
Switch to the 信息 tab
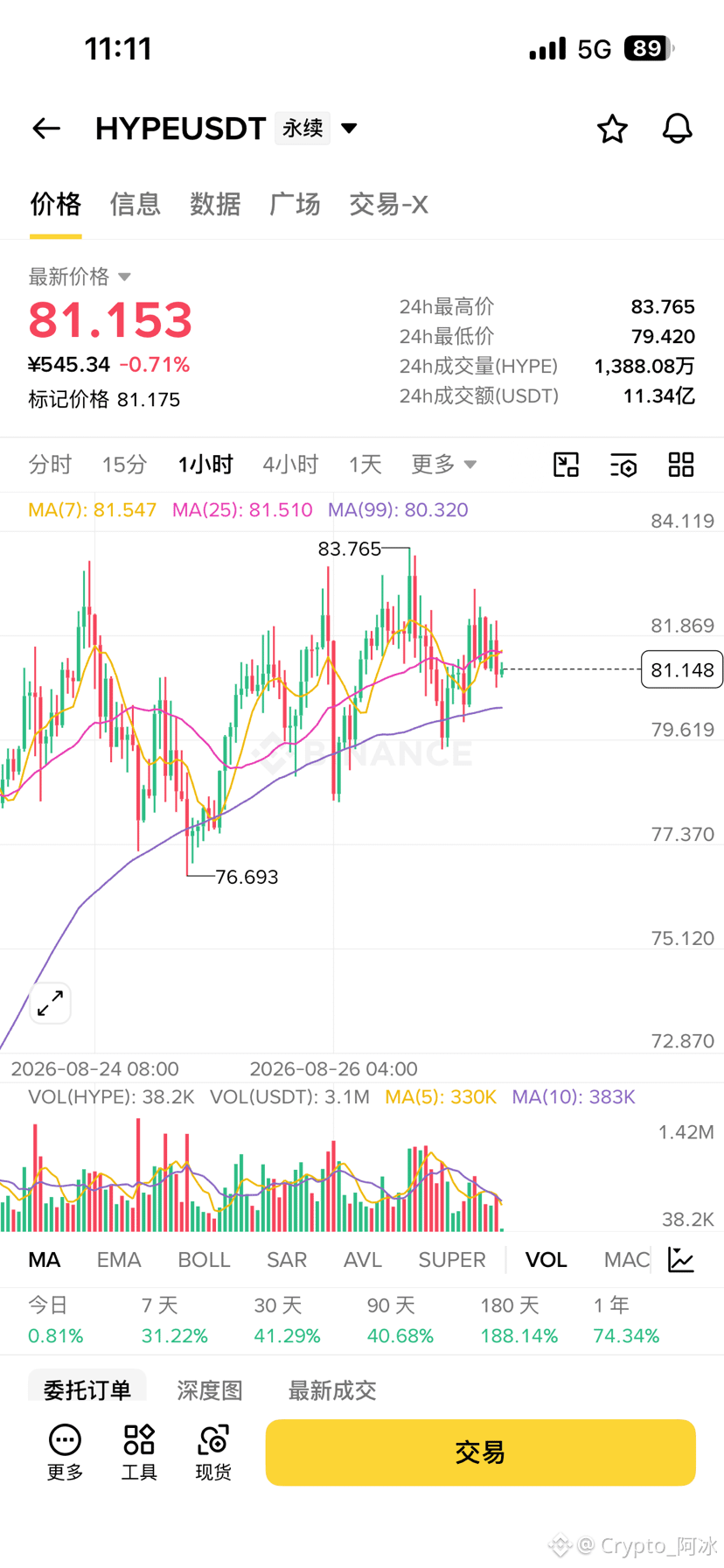pos(136,204)
